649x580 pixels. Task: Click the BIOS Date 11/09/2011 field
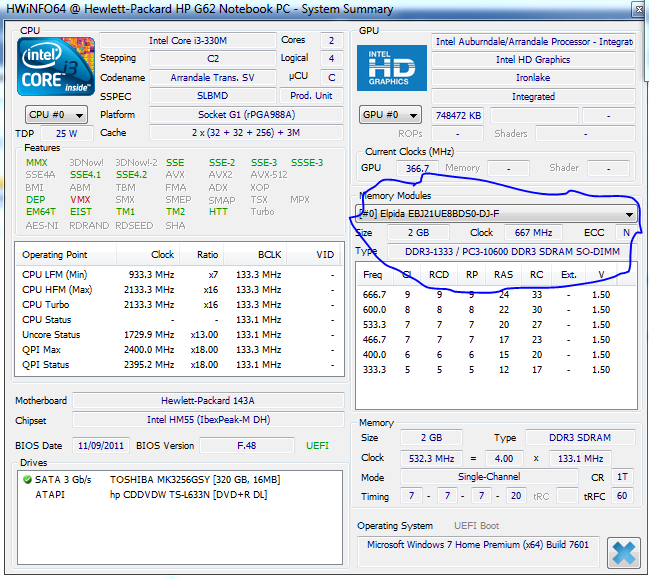(101, 445)
